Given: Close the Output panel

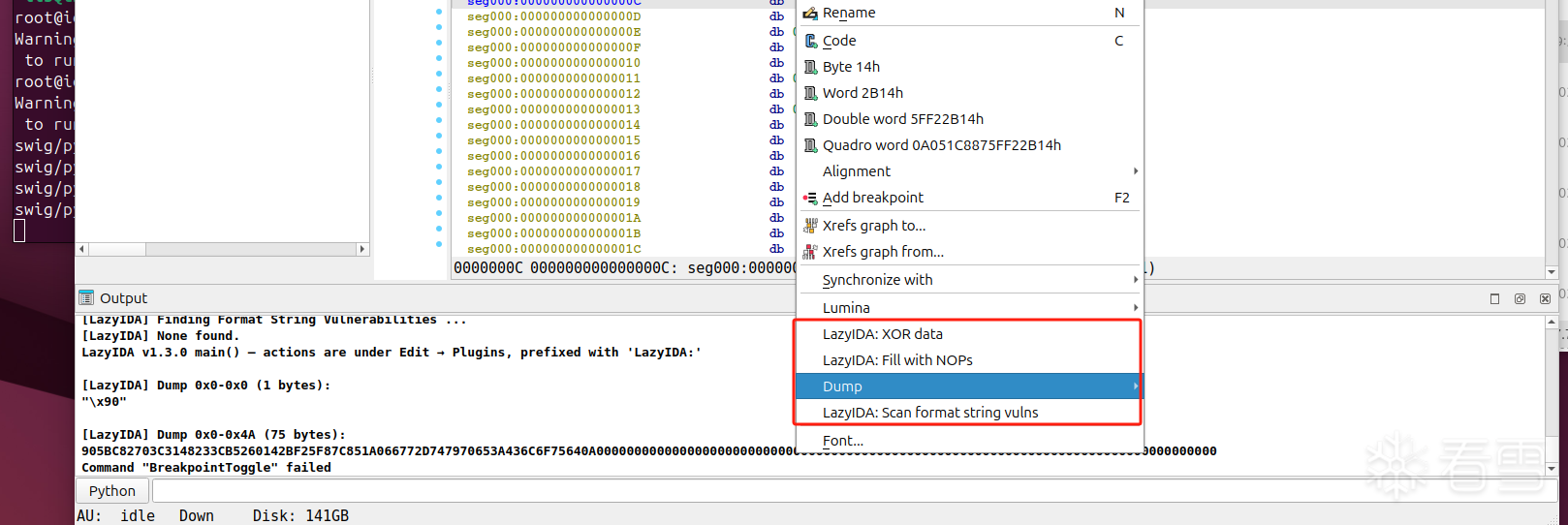Looking at the screenshot, I should pyautogui.click(x=1545, y=298).
